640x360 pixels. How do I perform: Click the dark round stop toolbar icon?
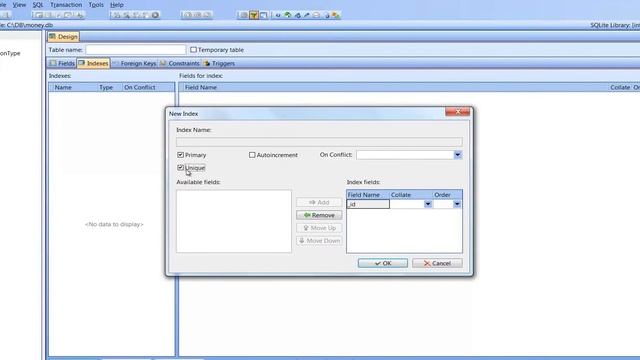(x=155, y=15)
